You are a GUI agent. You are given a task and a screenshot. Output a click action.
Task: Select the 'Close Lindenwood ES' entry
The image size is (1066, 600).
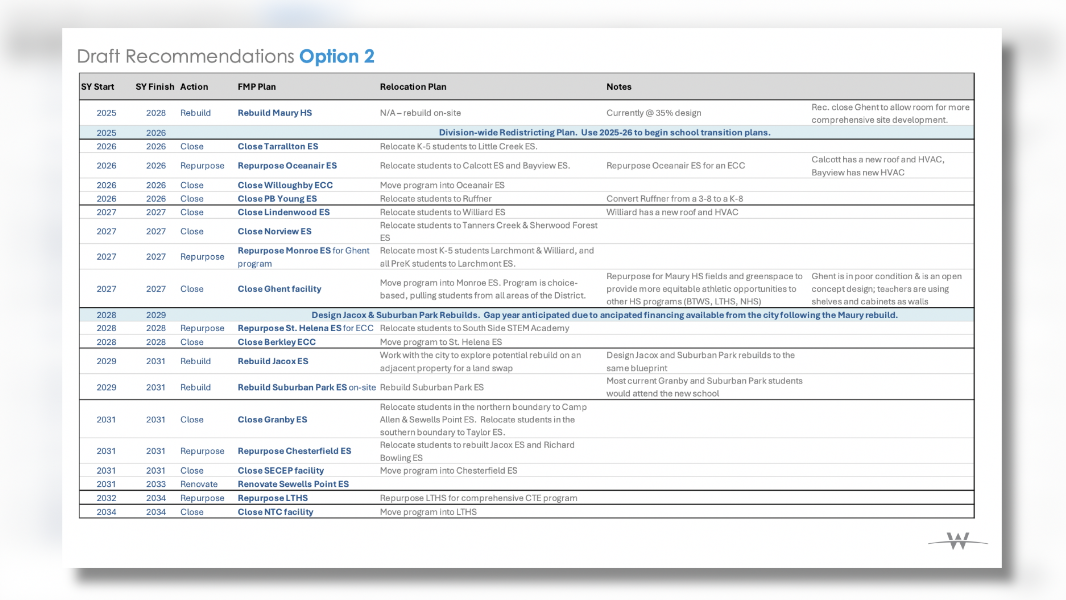[x=283, y=212]
